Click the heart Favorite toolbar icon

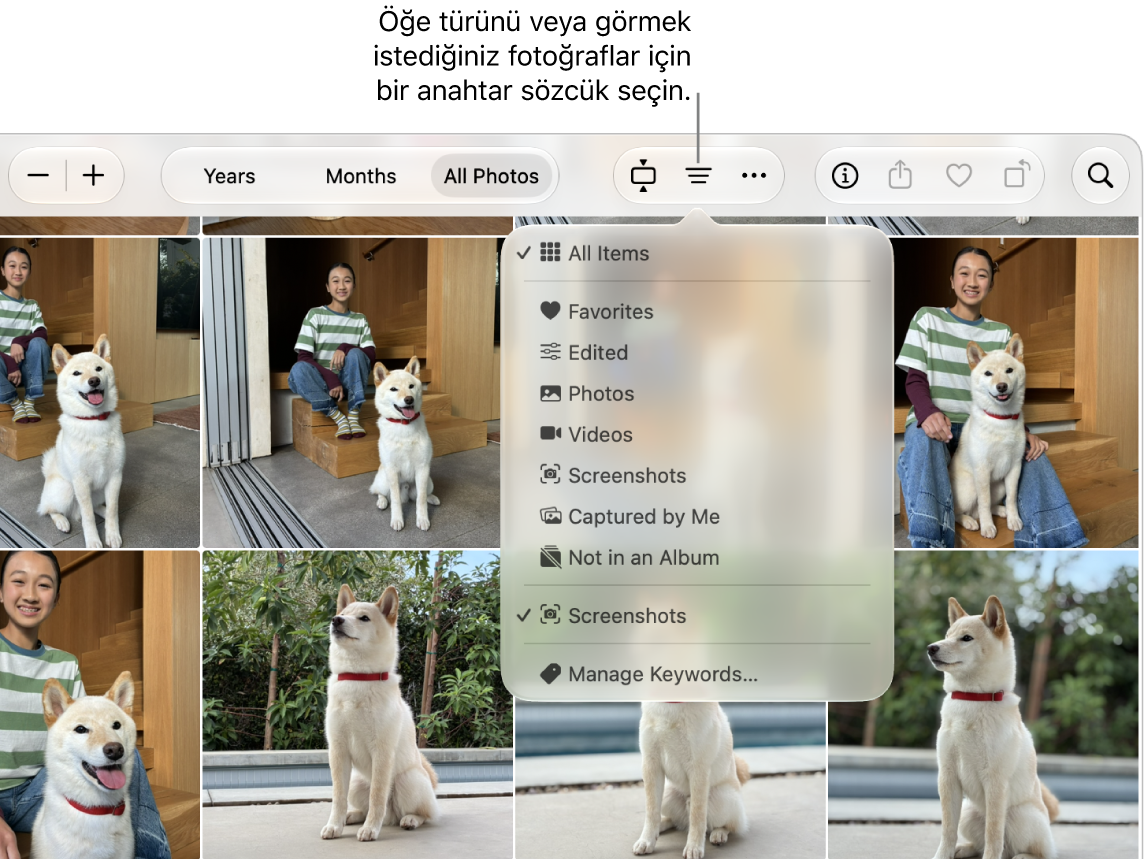958,176
